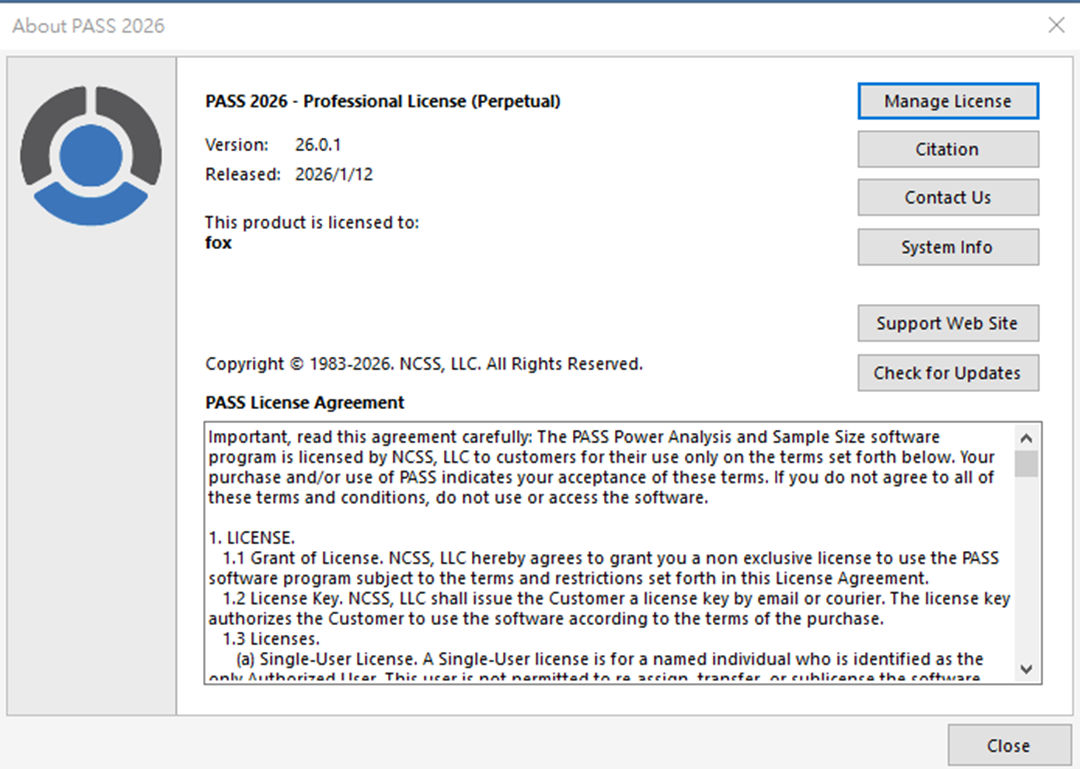1080x769 pixels.
Task: Click the About PASS 2026 window title
Action: tap(88, 25)
